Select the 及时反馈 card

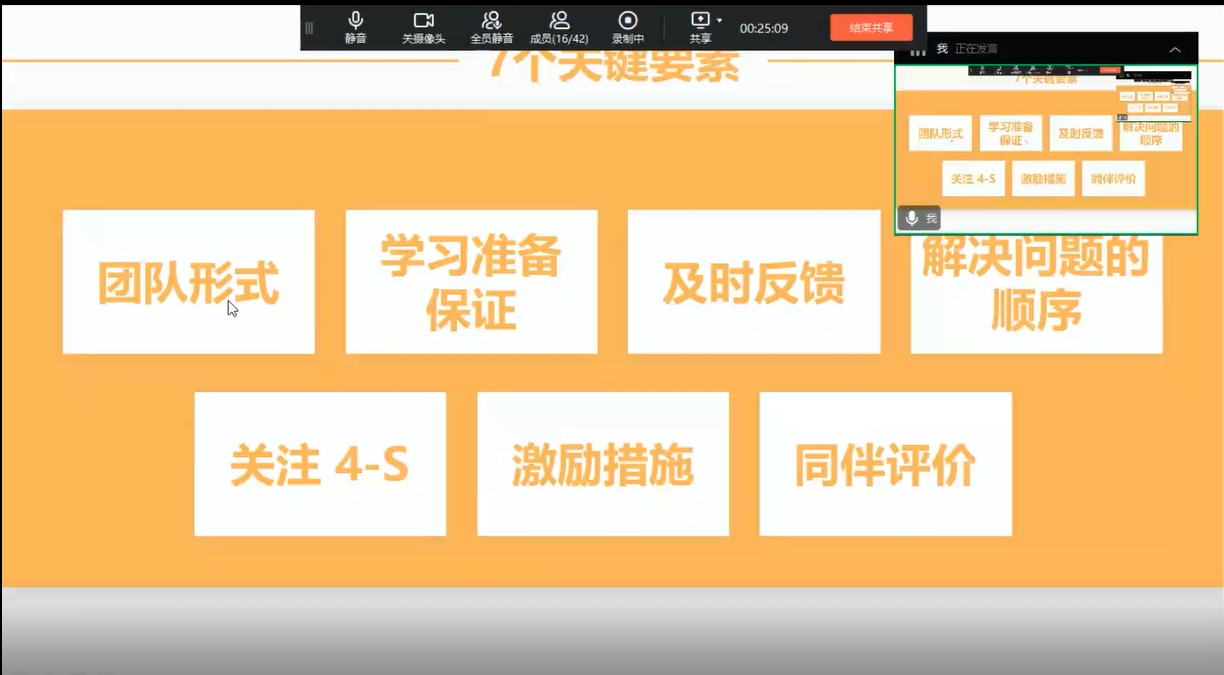[x=754, y=282]
